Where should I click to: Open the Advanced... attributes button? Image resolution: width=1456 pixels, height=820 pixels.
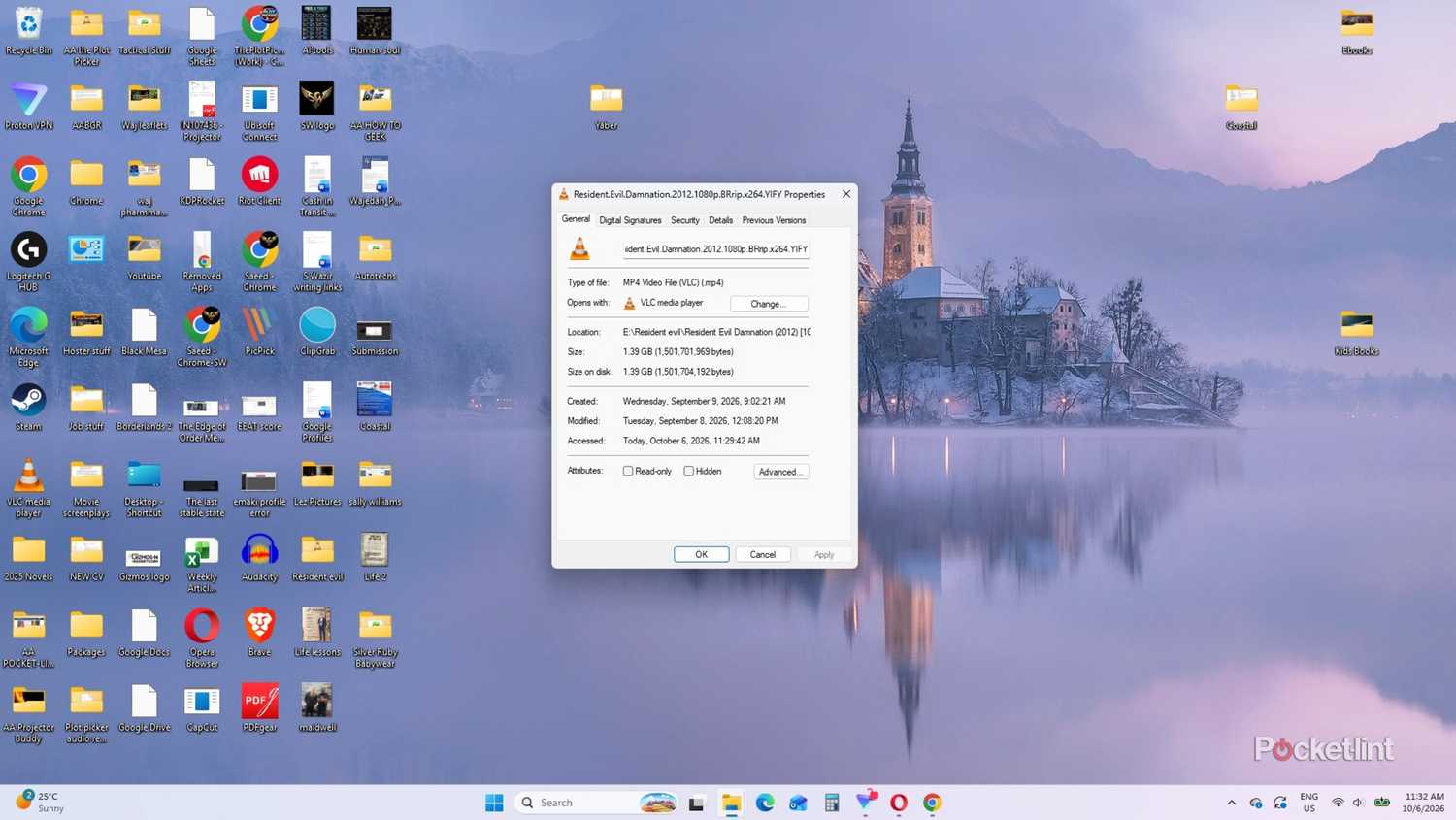[x=780, y=472]
